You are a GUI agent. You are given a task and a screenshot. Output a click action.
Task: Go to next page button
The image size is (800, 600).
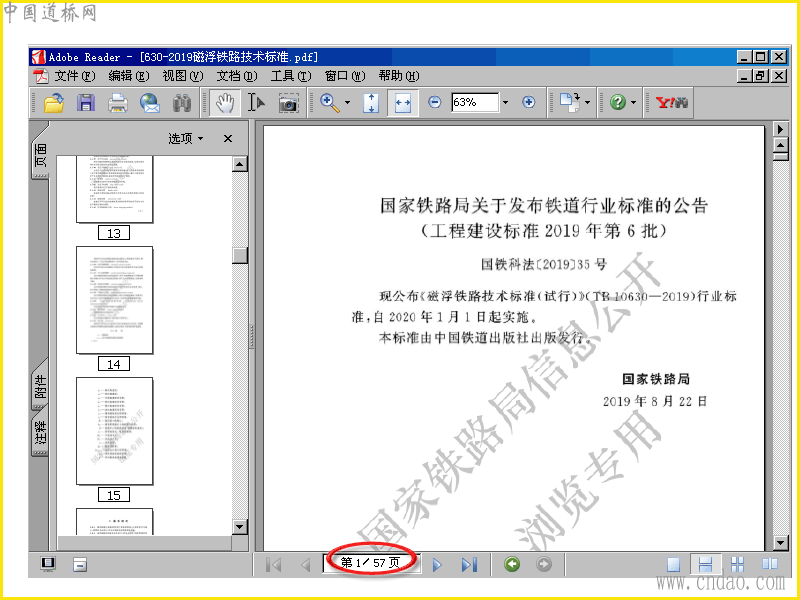tap(437, 564)
